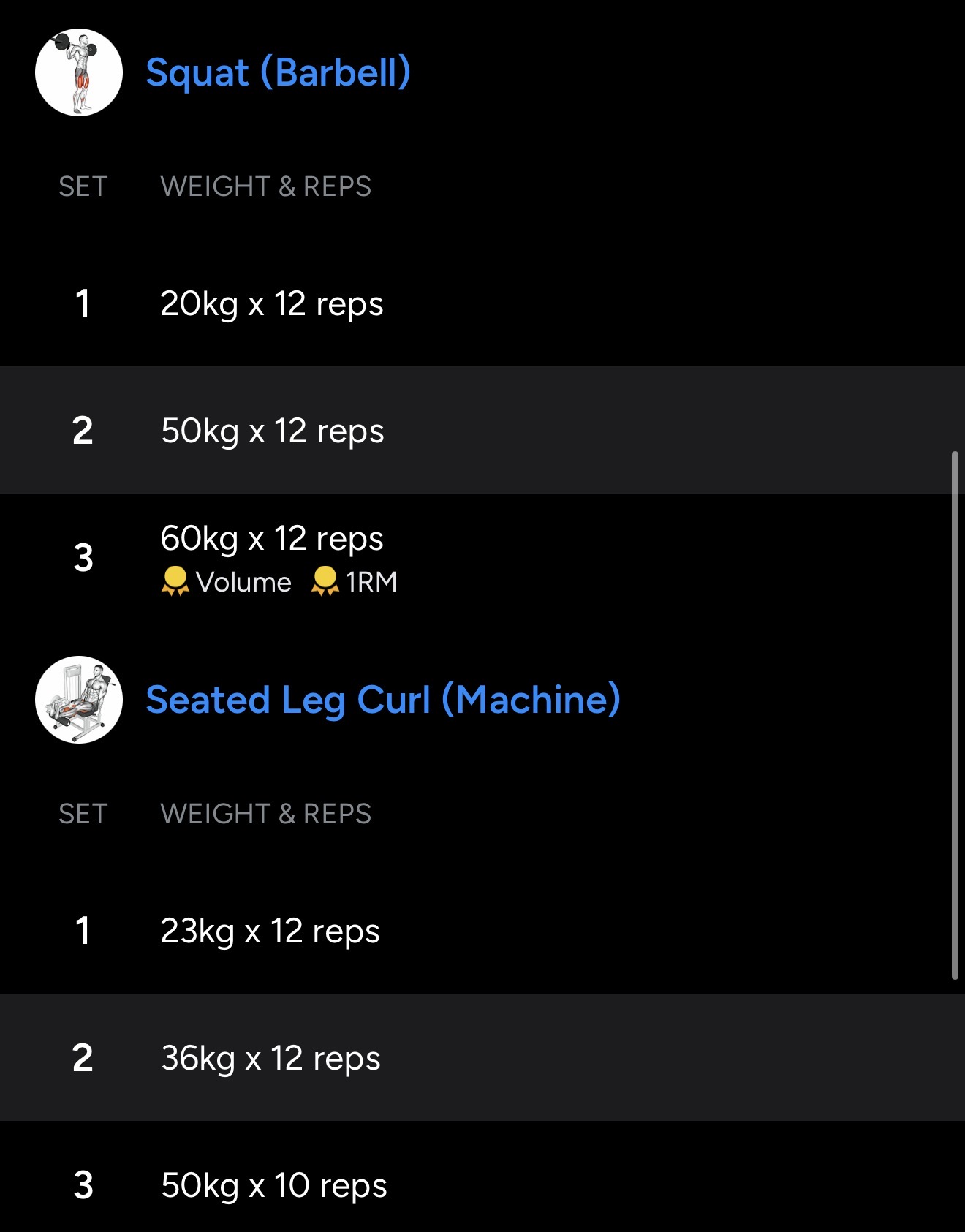965x1232 pixels.
Task: Tap the Volume record medal icon
Action: coord(175,581)
